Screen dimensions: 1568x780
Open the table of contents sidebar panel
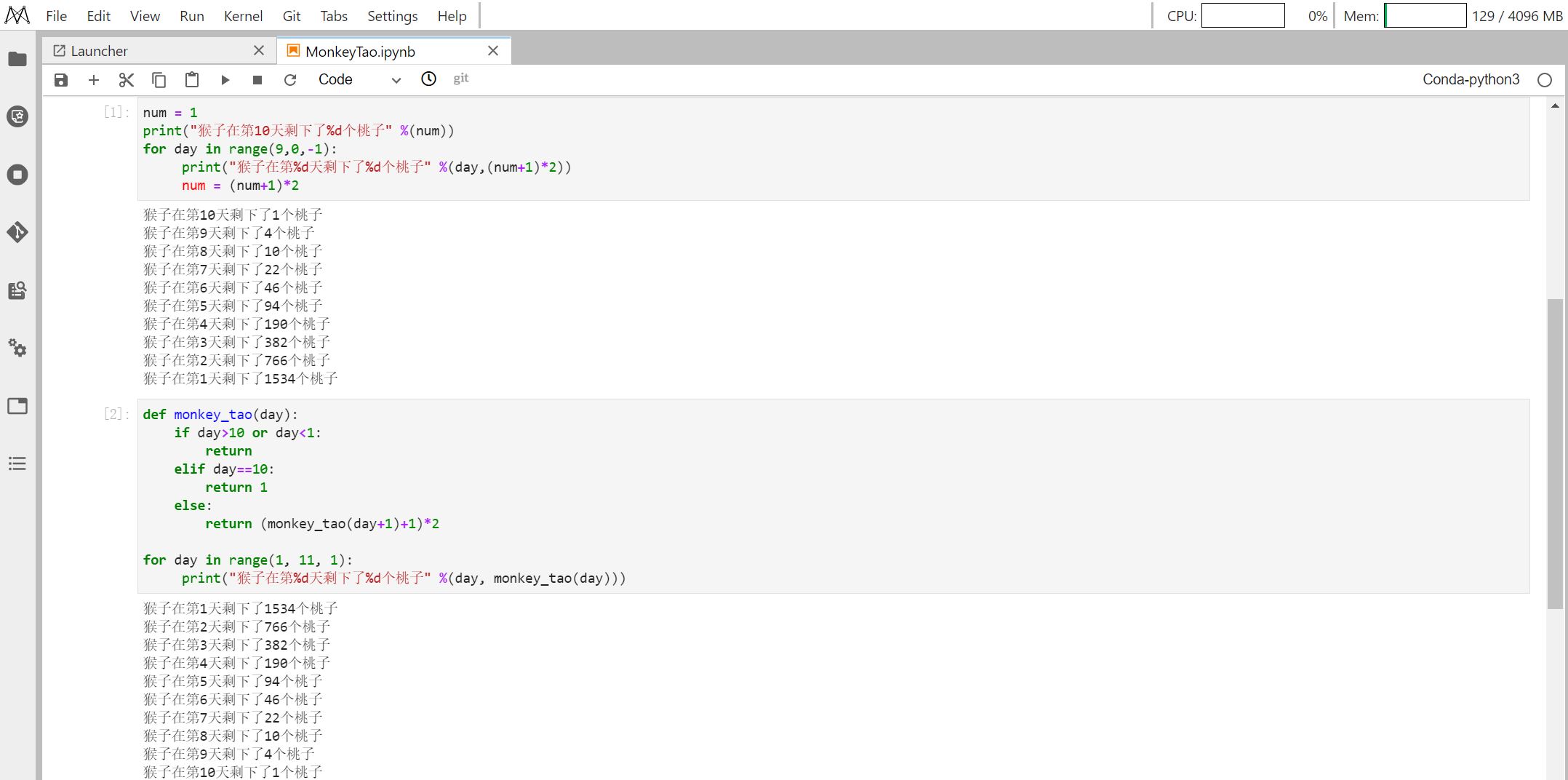click(17, 463)
